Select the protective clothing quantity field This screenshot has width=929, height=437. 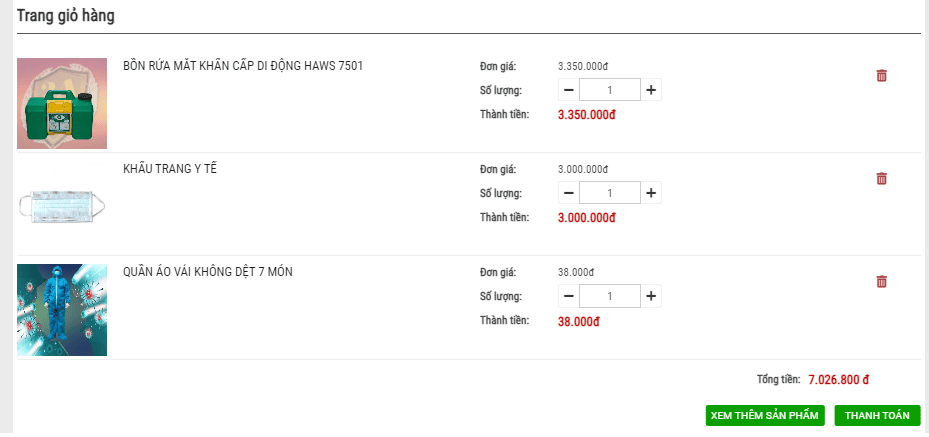pyautogui.click(x=610, y=296)
